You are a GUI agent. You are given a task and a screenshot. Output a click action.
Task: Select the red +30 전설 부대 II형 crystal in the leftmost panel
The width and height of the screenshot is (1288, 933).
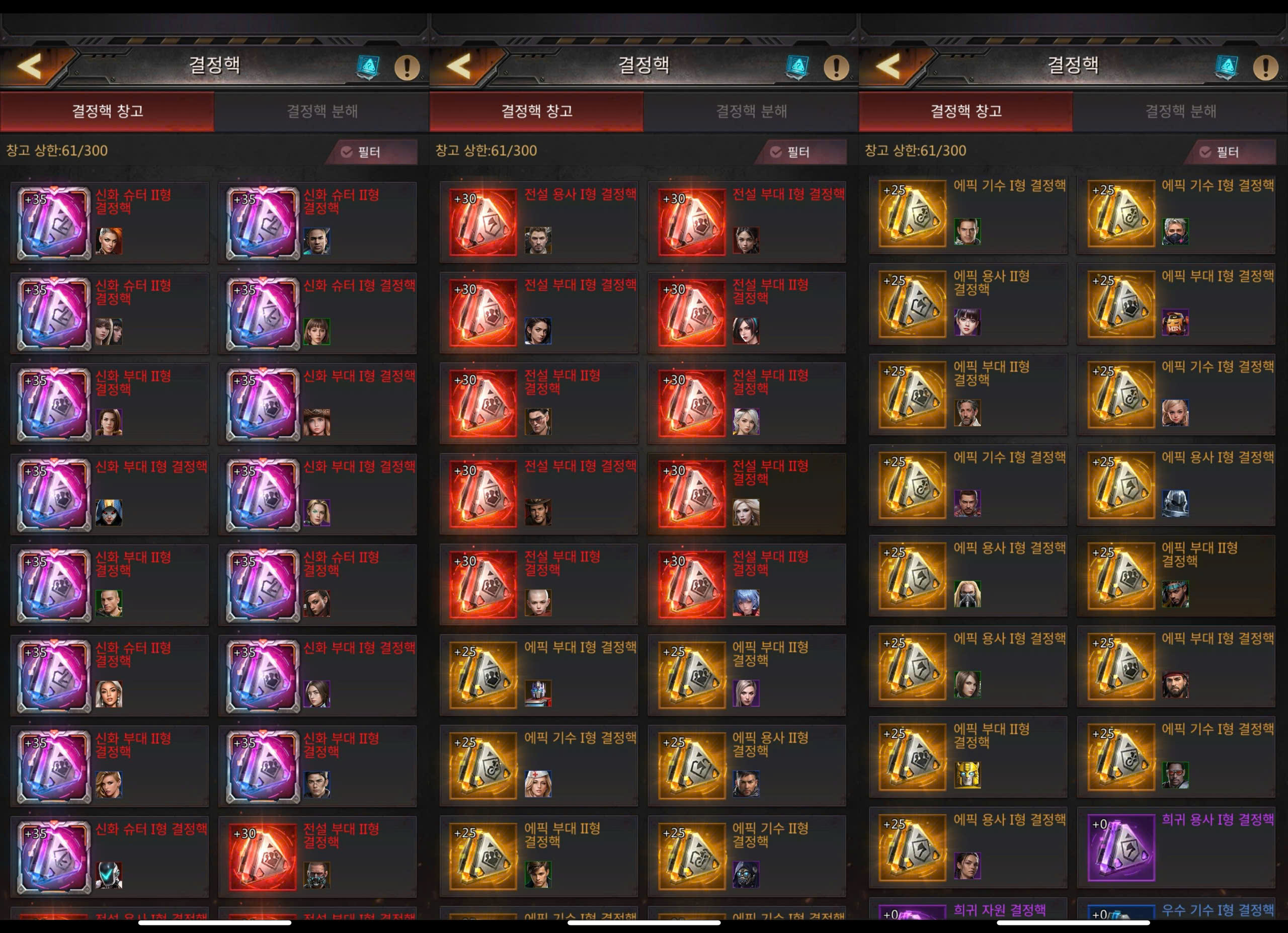[262, 857]
